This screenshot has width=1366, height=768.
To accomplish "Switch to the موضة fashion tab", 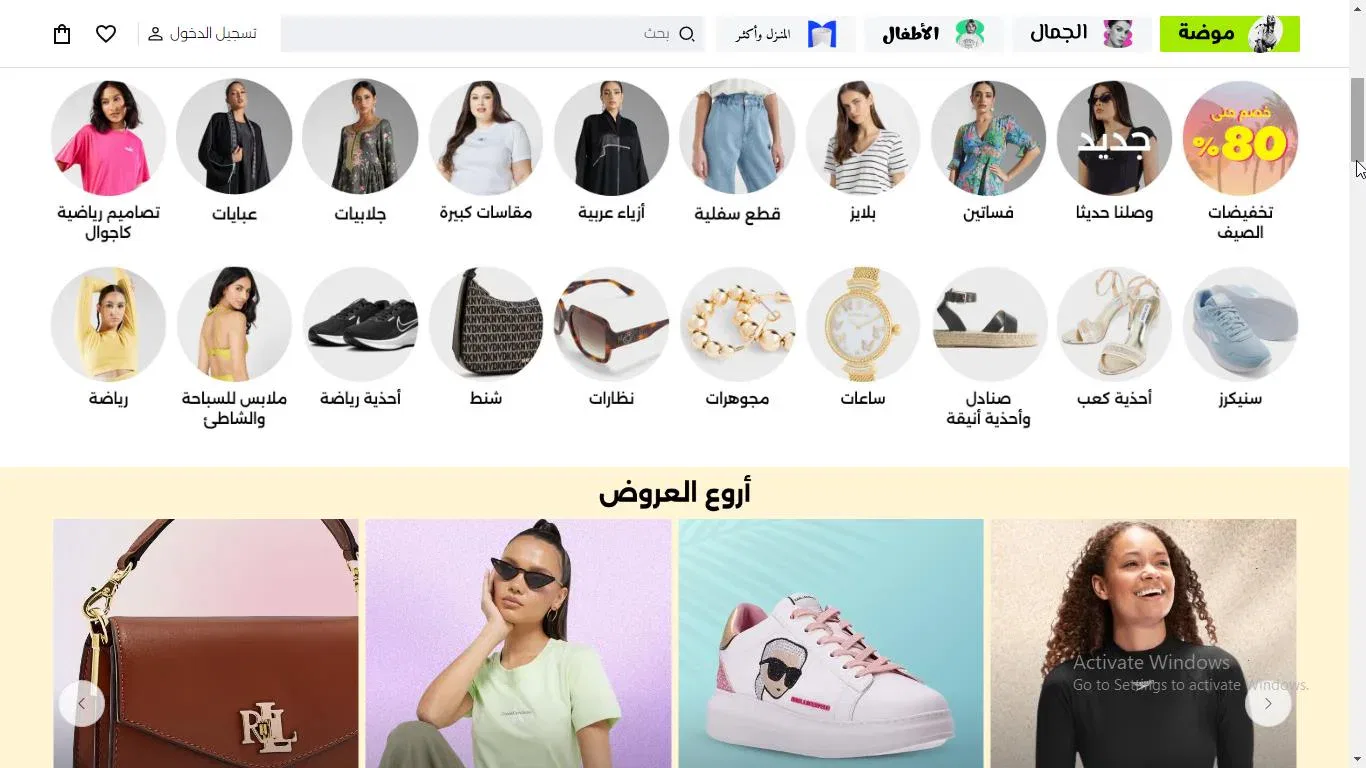I will [x=1230, y=34].
